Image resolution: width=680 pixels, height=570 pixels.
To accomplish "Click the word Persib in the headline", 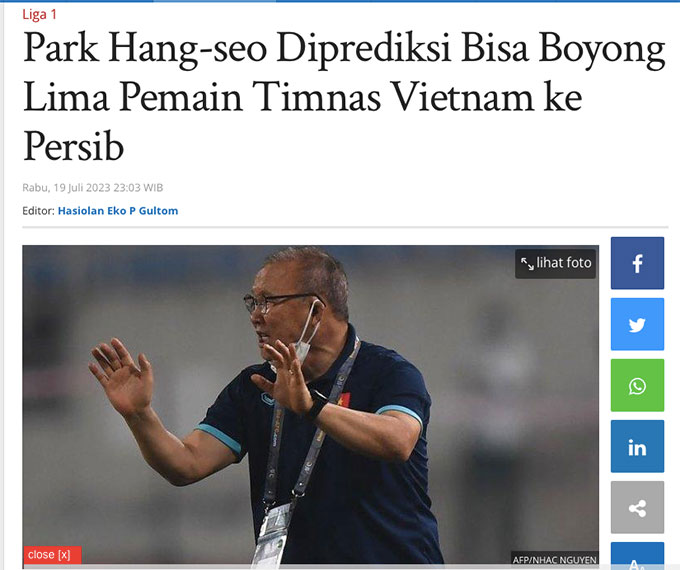I will click(73, 147).
